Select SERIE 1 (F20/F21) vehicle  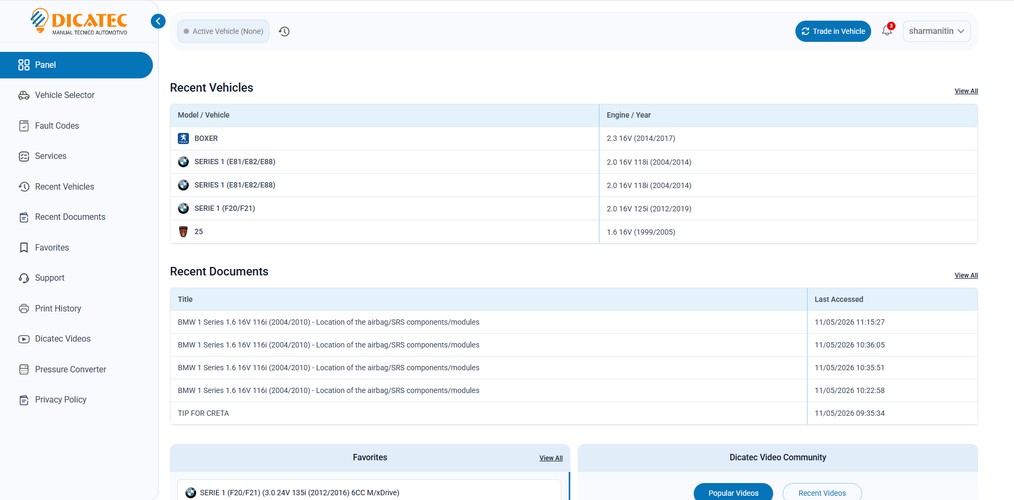574,208
